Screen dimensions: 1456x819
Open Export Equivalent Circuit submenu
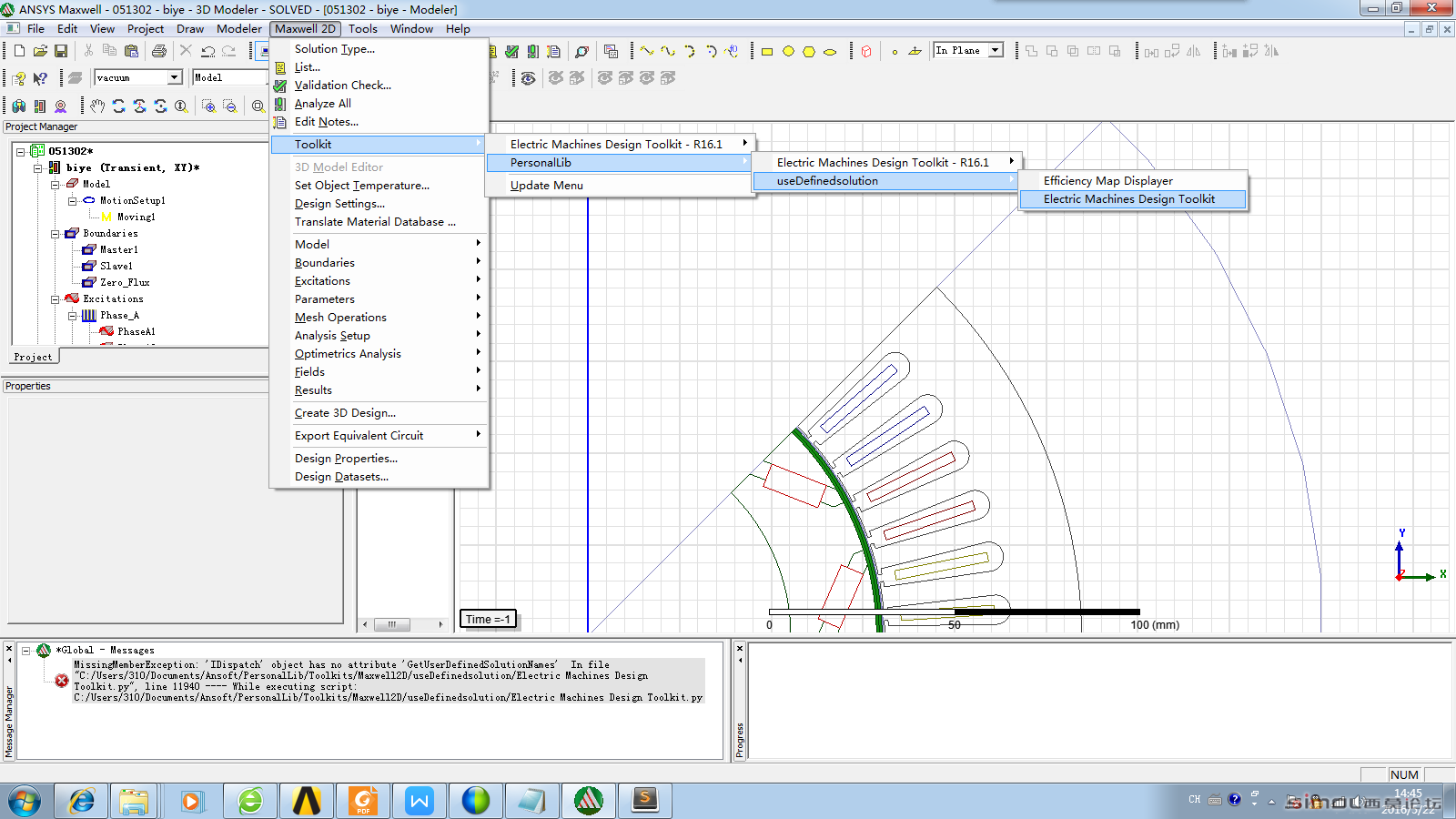click(379, 436)
